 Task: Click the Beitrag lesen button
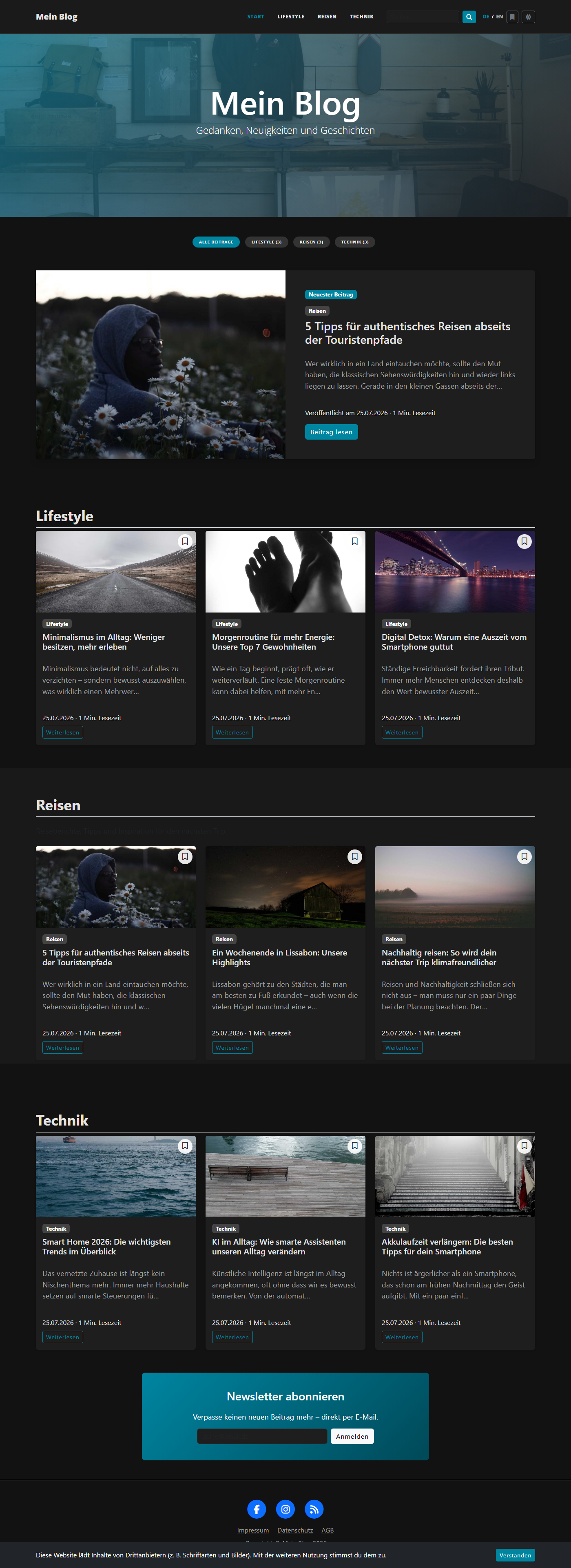[x=331, y=431]
